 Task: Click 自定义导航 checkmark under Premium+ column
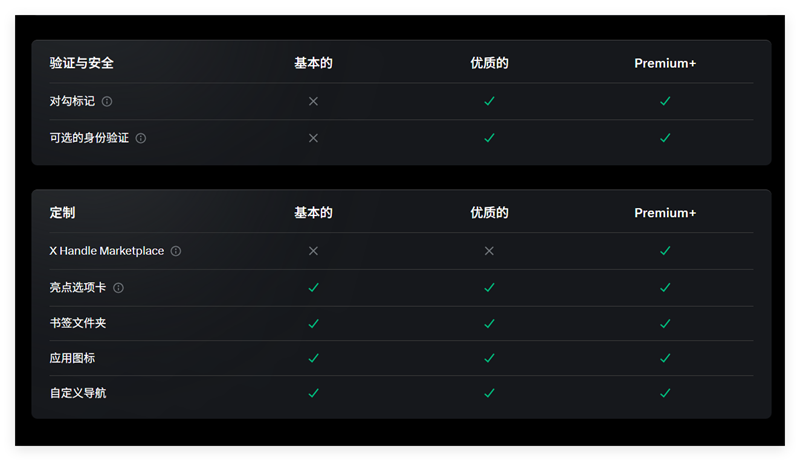665,393
